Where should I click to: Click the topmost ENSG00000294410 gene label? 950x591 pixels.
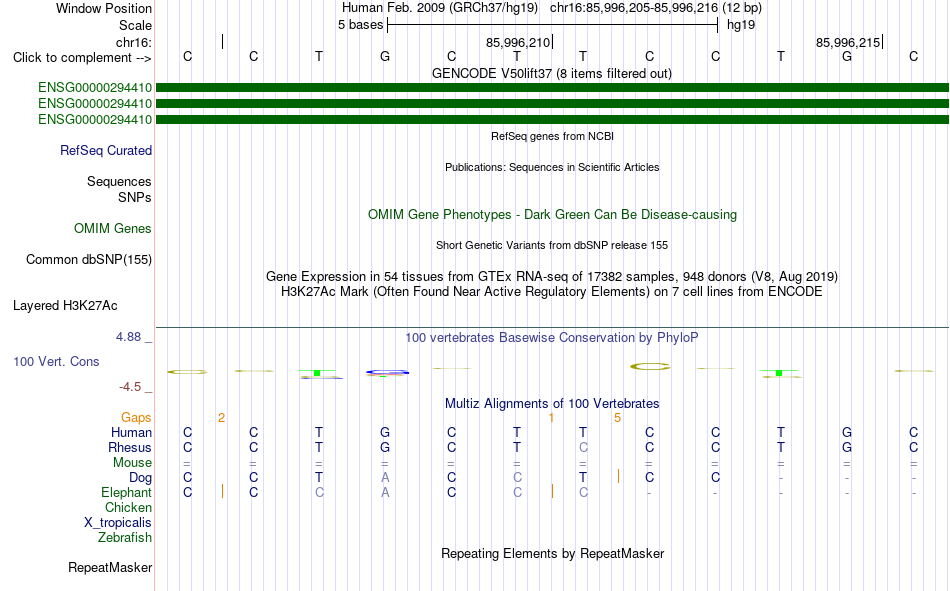[x=95, y=88]
